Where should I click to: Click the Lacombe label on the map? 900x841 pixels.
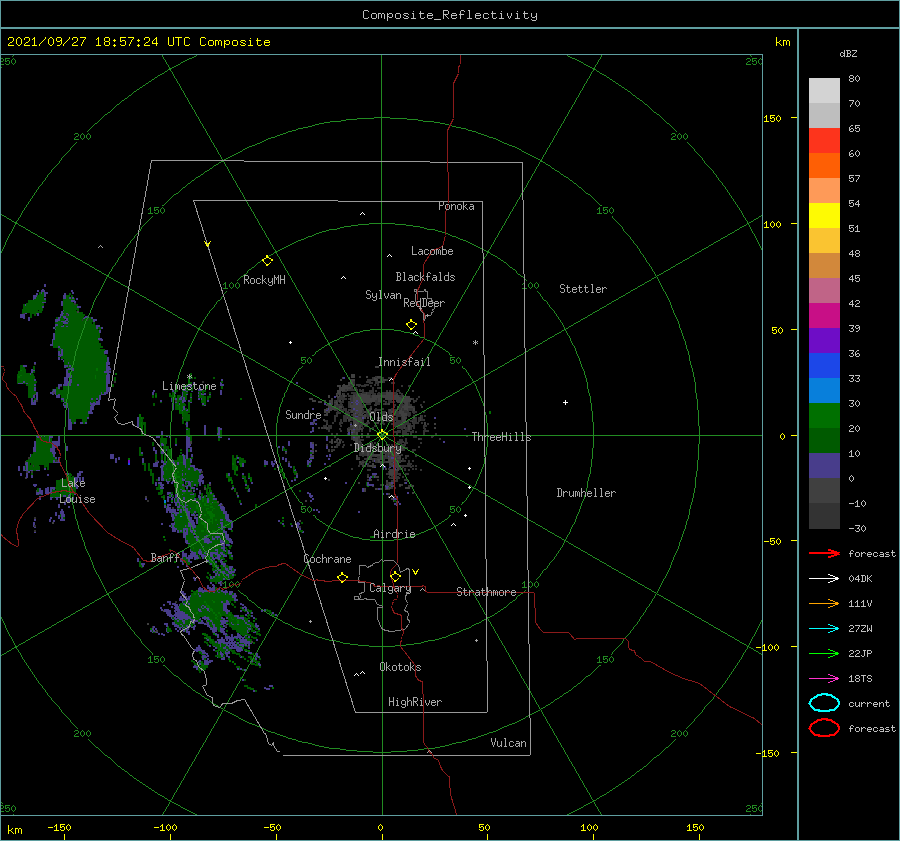(x=432, y=251)
